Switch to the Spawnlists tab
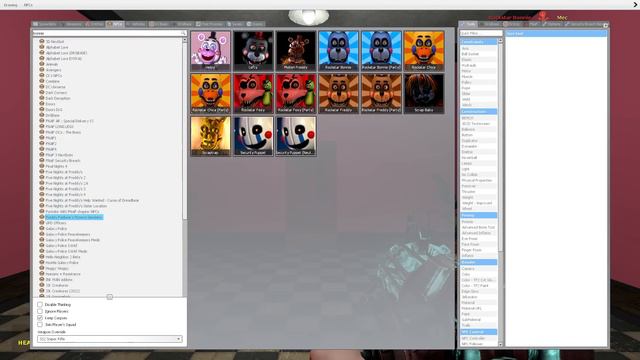640x360 pixels. (45, 24)
